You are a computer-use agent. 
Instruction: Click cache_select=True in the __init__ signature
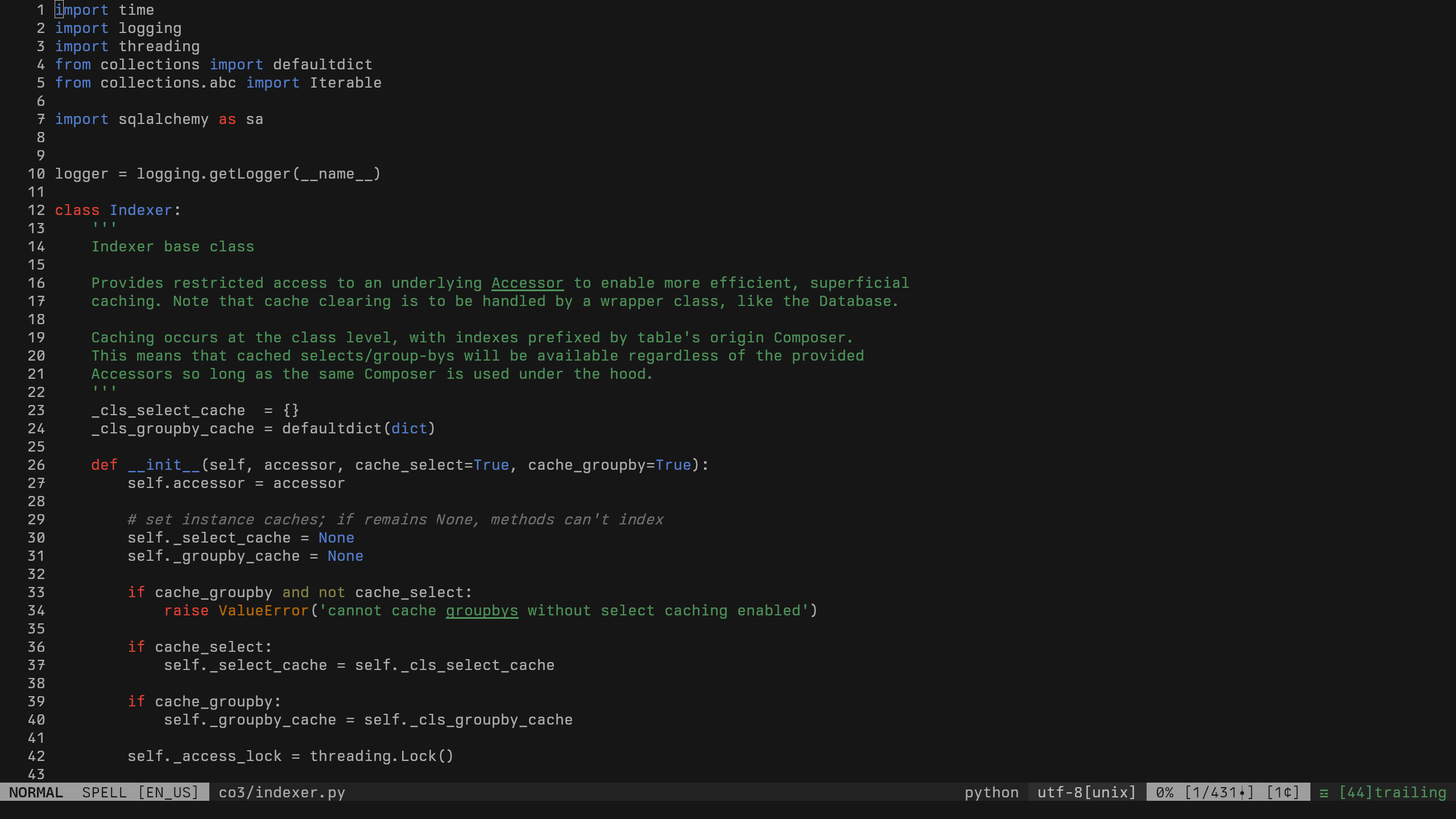(432, 465)
